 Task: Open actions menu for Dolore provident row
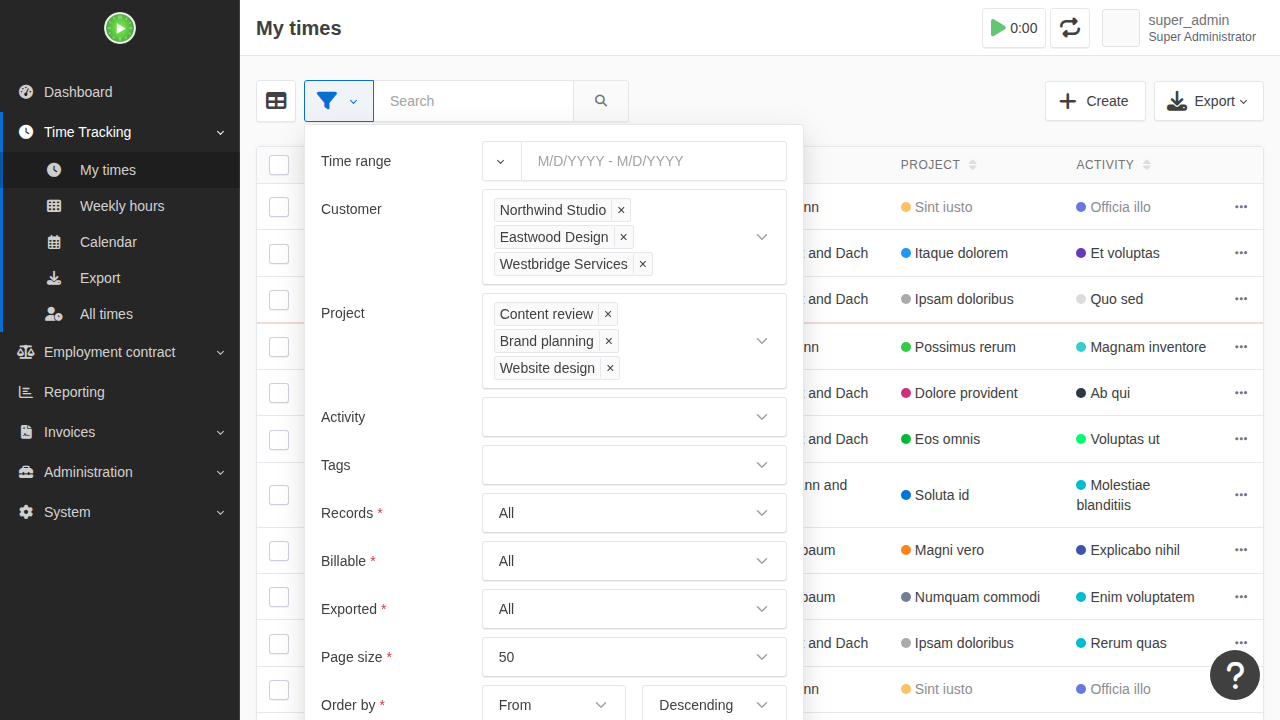1241,393
